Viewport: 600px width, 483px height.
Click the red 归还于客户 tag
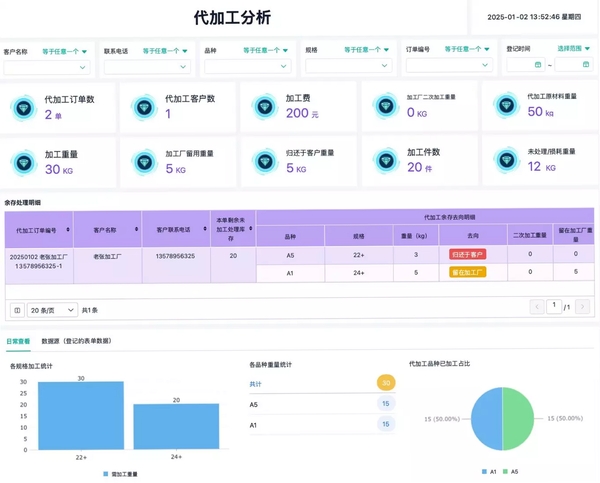pyautogui.click(x=468, y=254)
